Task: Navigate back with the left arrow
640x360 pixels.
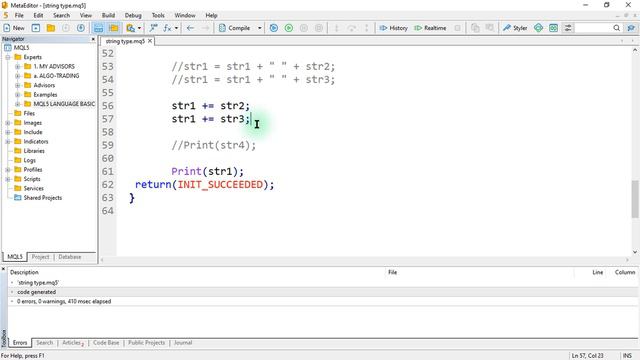Action: [190, 28]
